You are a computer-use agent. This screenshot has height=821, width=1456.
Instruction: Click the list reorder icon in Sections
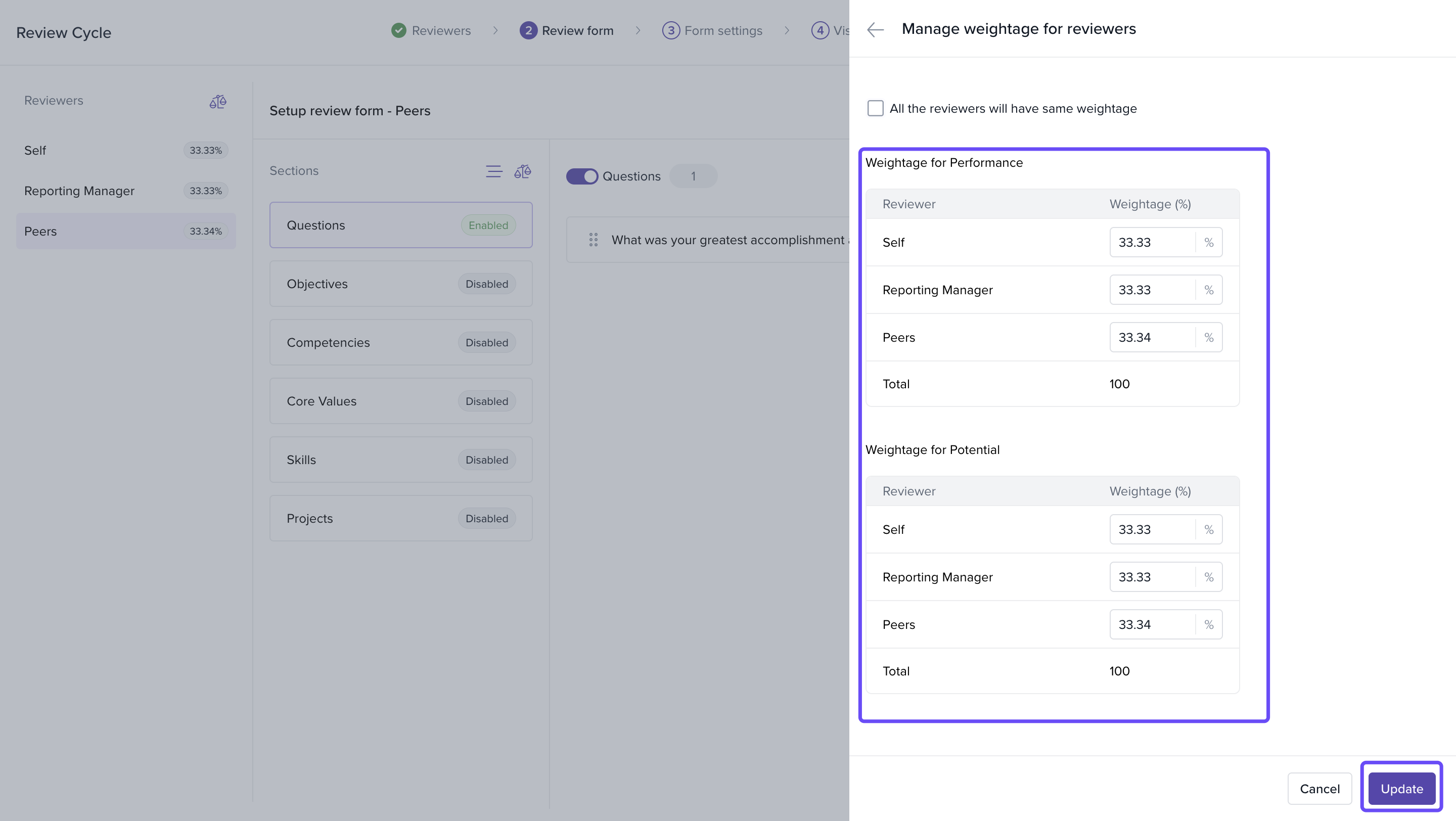pyautogui.click(x=493, y=171)
